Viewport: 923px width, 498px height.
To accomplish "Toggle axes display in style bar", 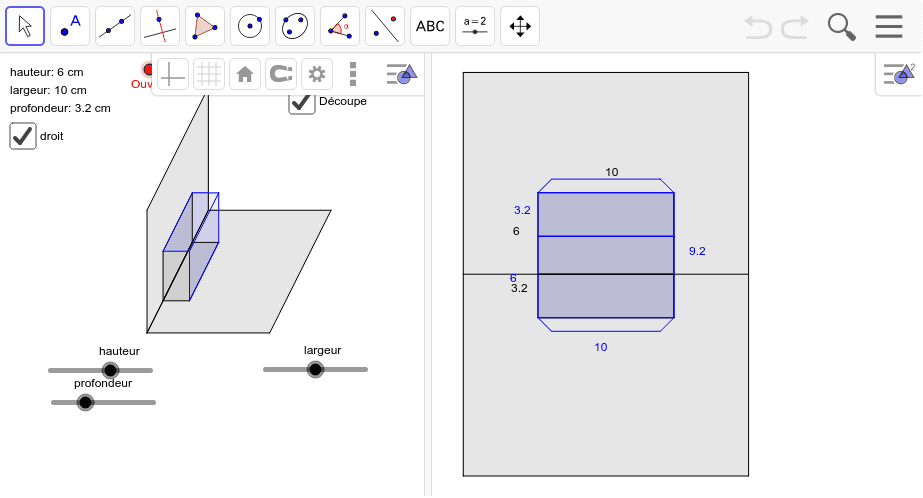I will [x=172, y=74].
